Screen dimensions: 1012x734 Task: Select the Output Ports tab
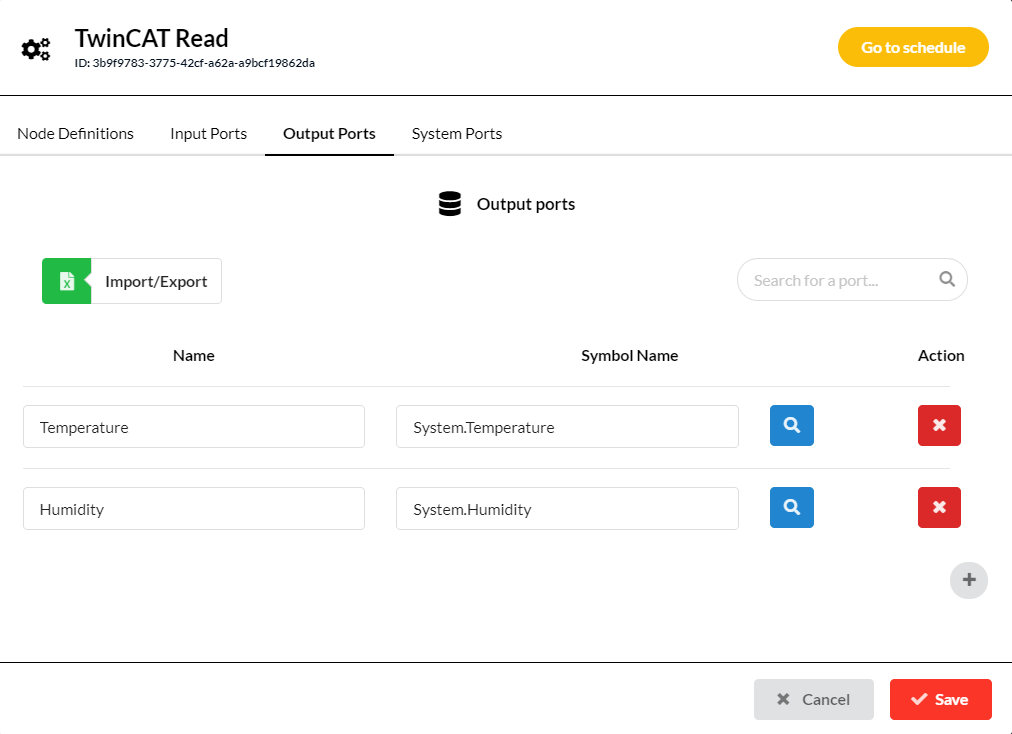[329, 134]
